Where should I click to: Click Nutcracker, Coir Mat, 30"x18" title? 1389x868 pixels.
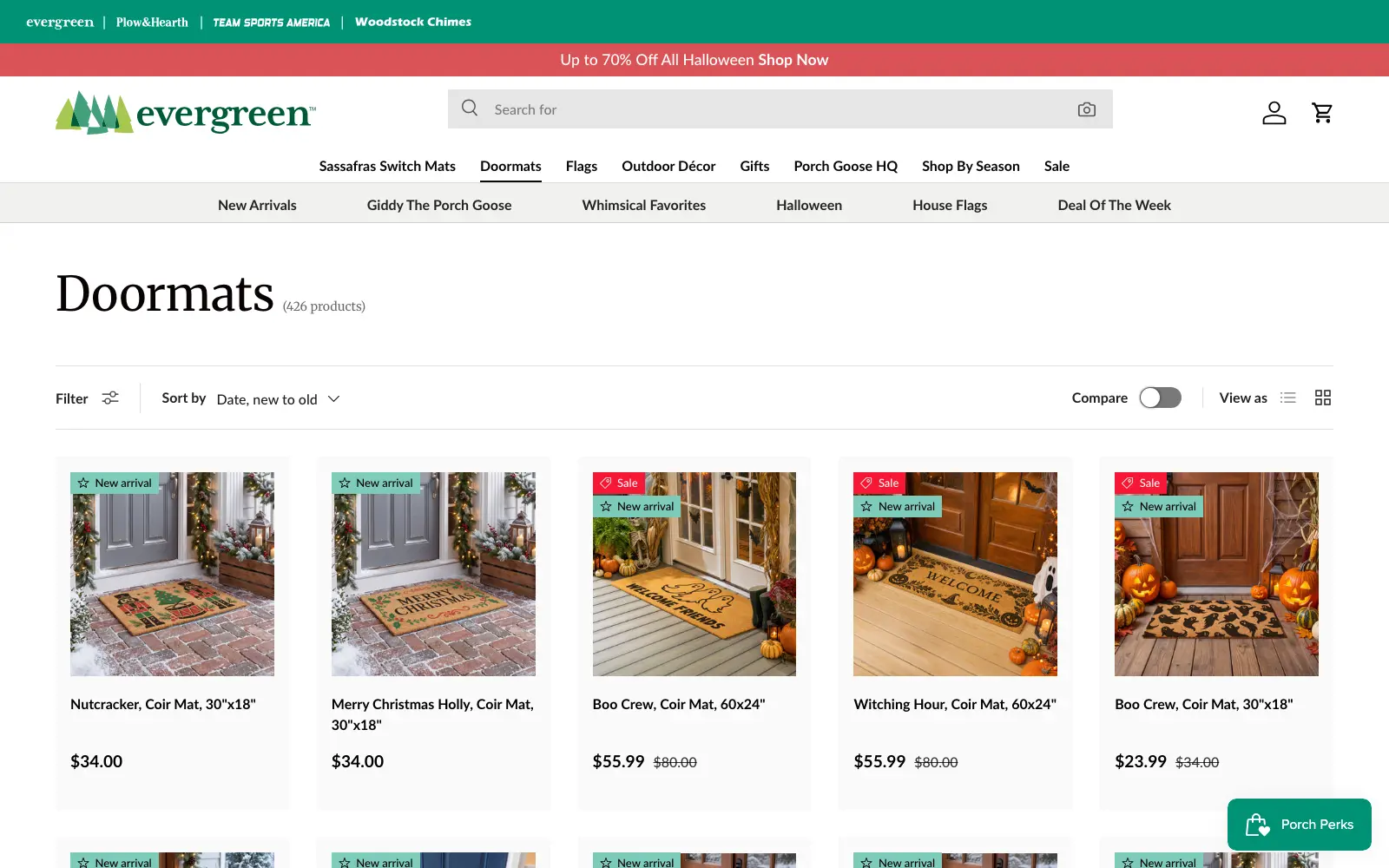click(x=163, y=704)
